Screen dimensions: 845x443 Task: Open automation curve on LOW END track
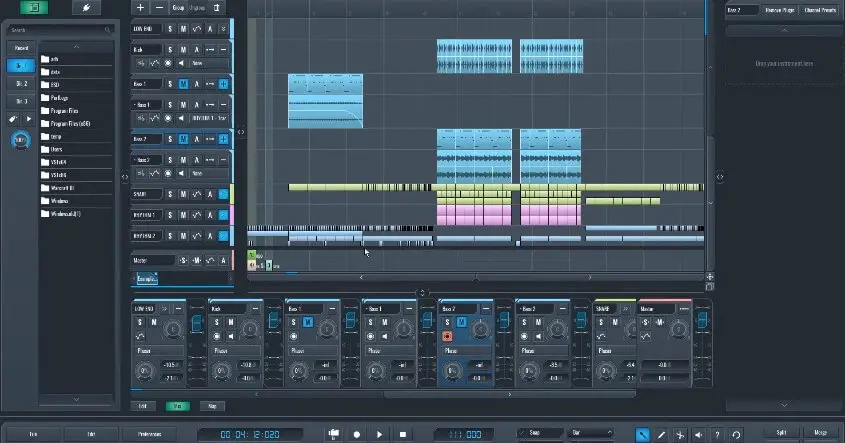coord(197,29)
